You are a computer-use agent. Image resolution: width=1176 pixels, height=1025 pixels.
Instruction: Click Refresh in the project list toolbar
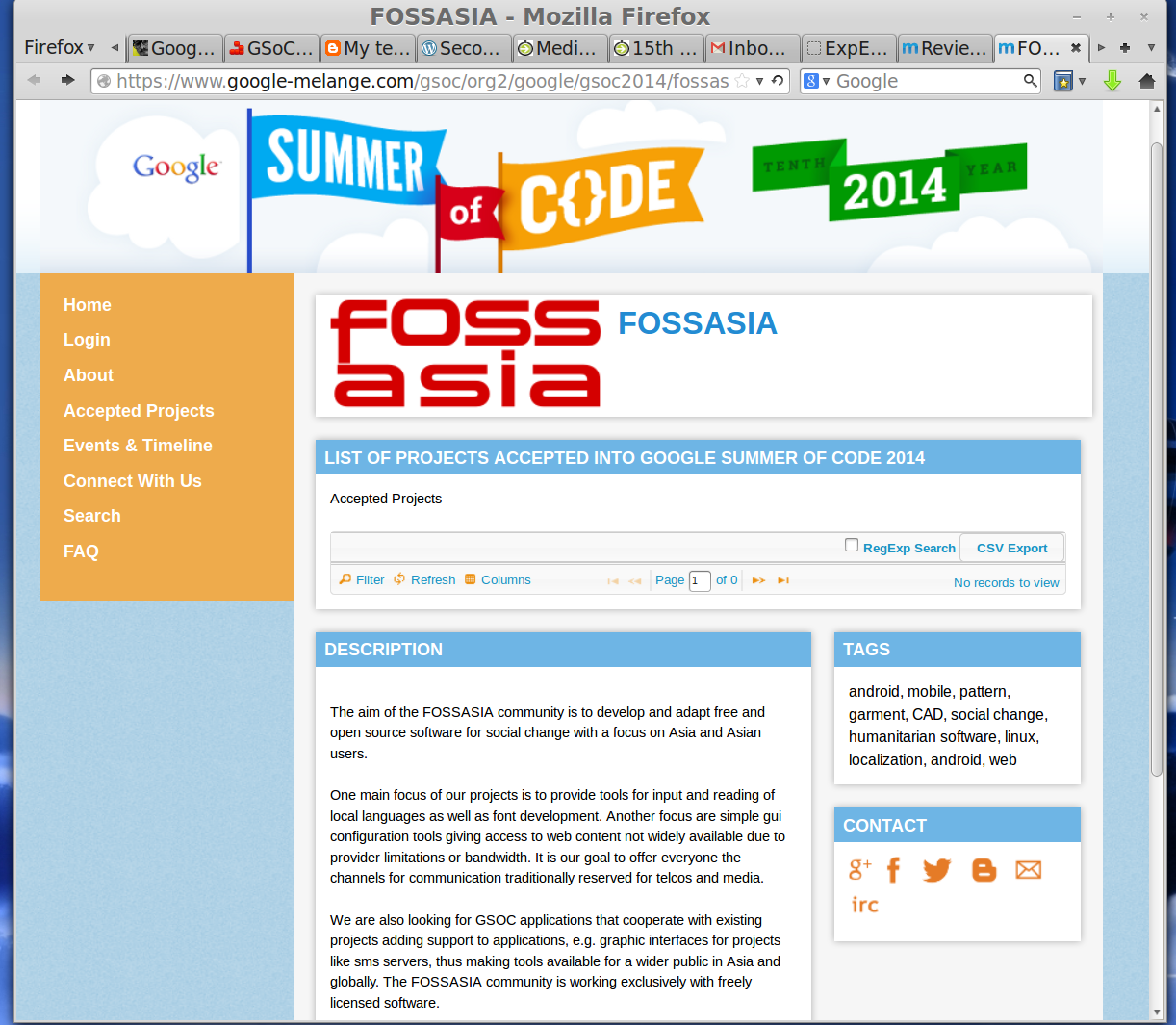coord(424,579)
